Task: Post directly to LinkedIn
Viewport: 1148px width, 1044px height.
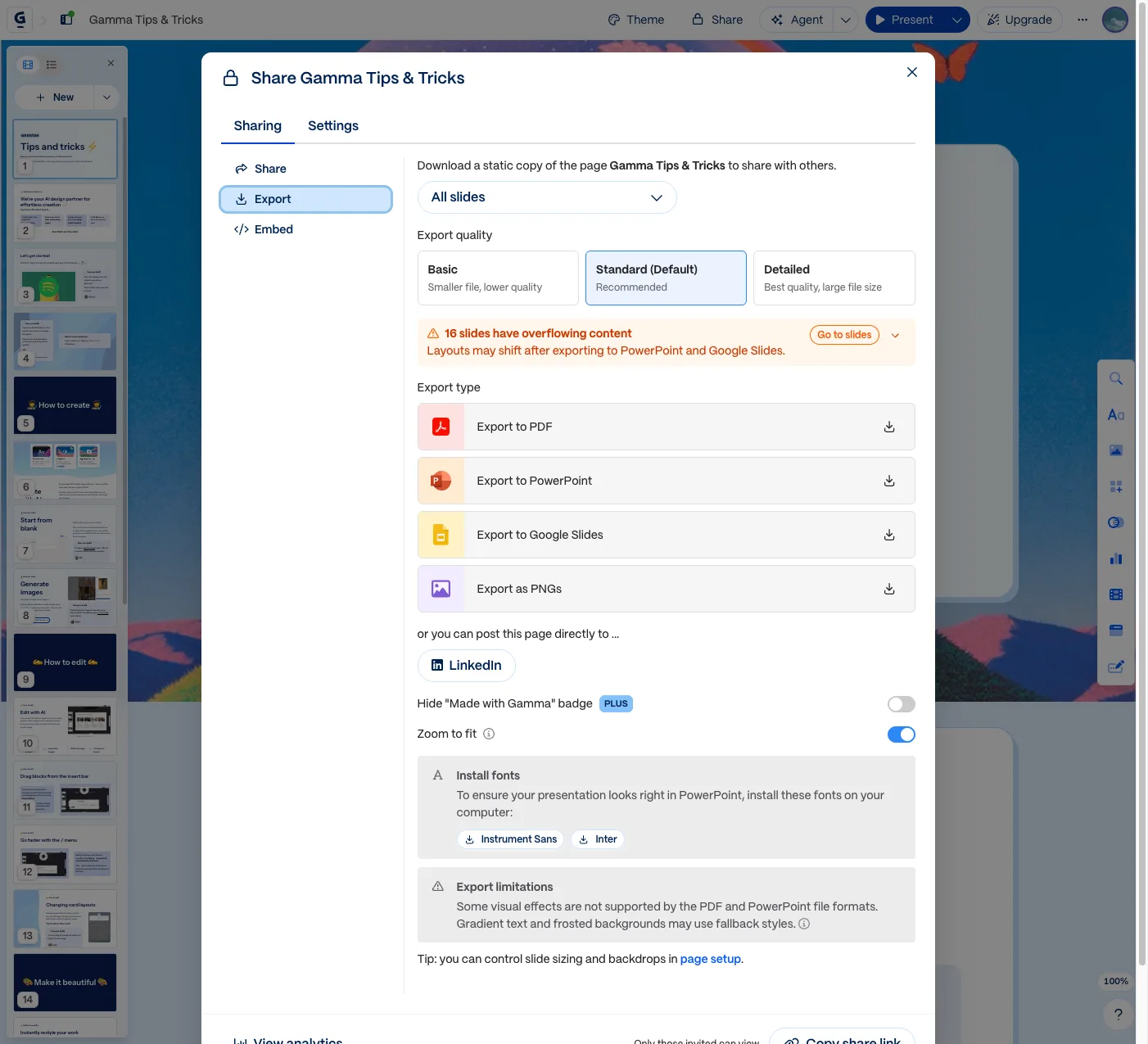Action: pyautogui.click(x=466, y=666)
